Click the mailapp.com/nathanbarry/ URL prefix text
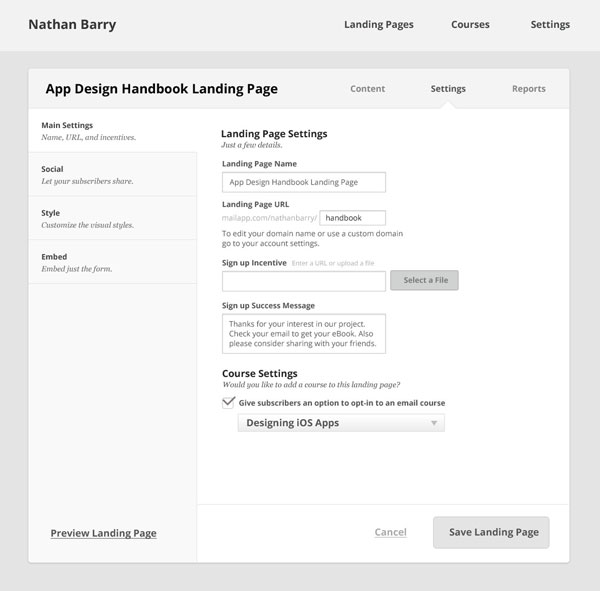The width and height of the screenshot is (600, 591). point(269,218)
